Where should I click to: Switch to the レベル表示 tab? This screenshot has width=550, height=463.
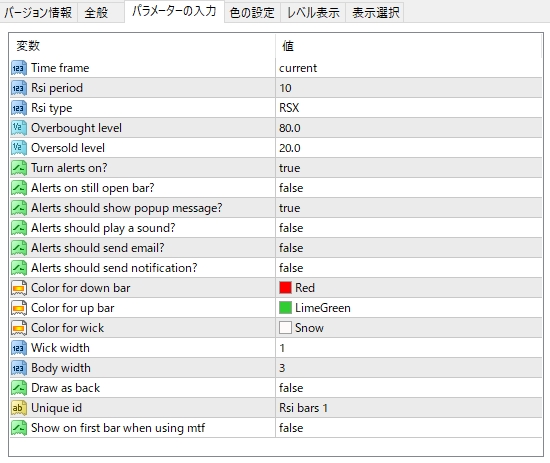(313, 13)
